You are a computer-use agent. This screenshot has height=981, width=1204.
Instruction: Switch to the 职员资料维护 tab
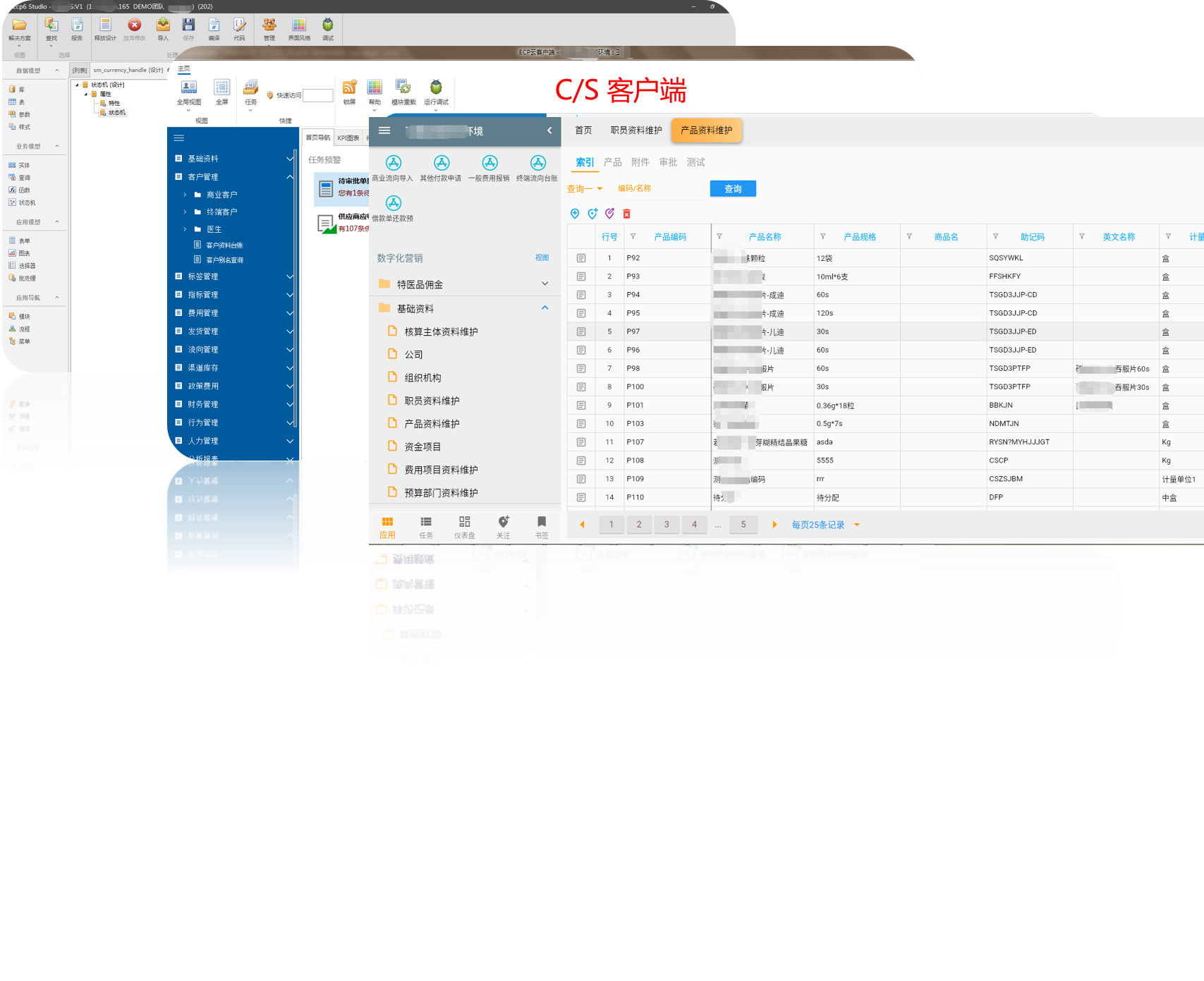click(x=636, y=130)
